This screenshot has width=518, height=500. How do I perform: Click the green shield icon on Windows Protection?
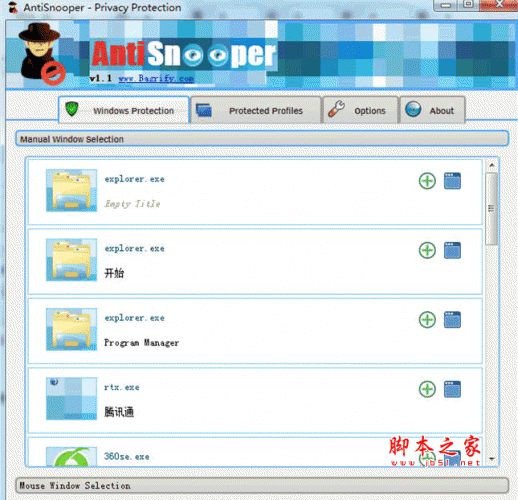click(72, 109)
